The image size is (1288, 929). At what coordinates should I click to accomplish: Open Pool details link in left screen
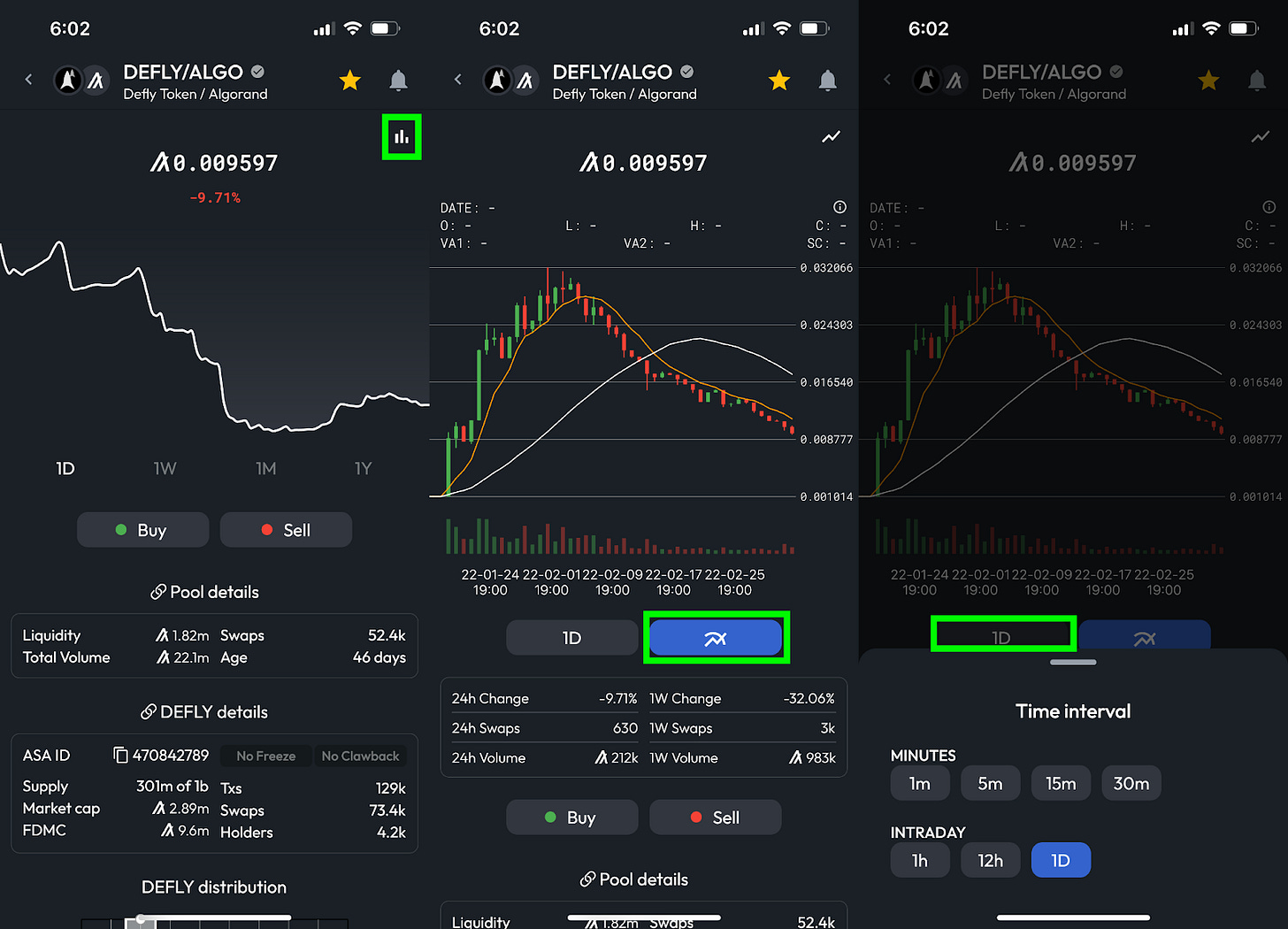coord(204,592)
